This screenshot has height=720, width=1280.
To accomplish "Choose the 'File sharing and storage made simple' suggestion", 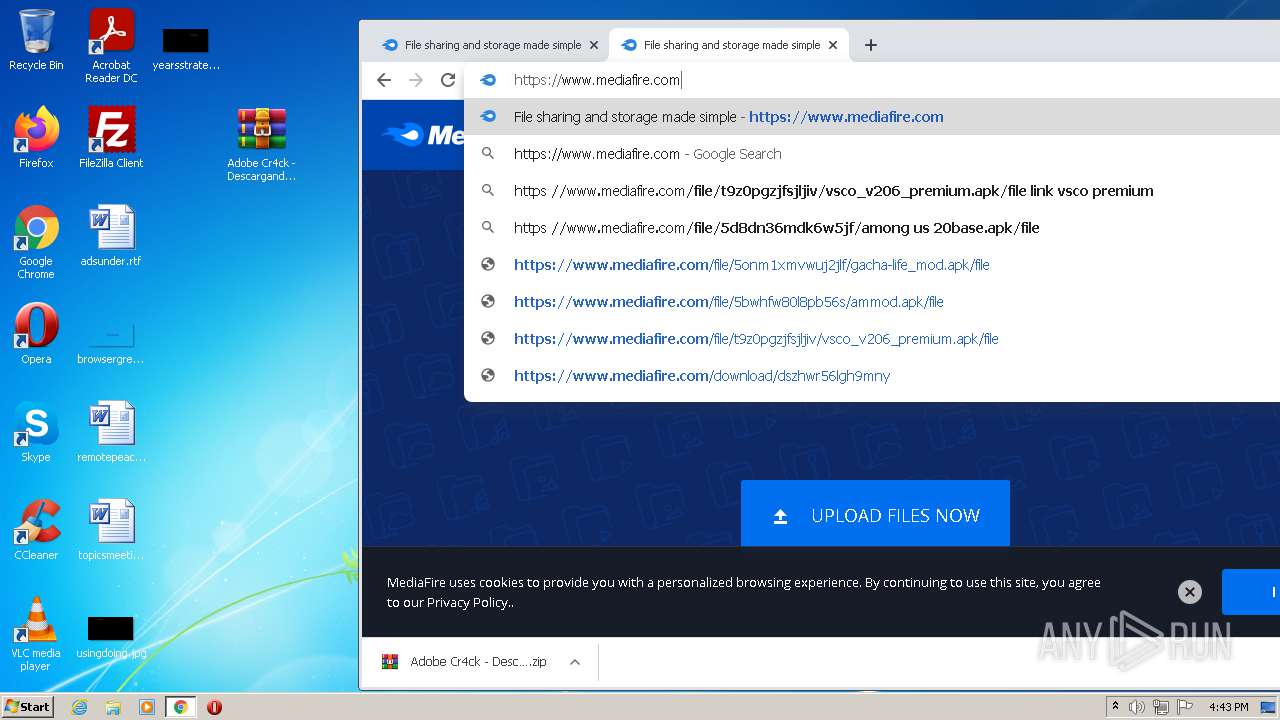I will click(x=872, y=117).
